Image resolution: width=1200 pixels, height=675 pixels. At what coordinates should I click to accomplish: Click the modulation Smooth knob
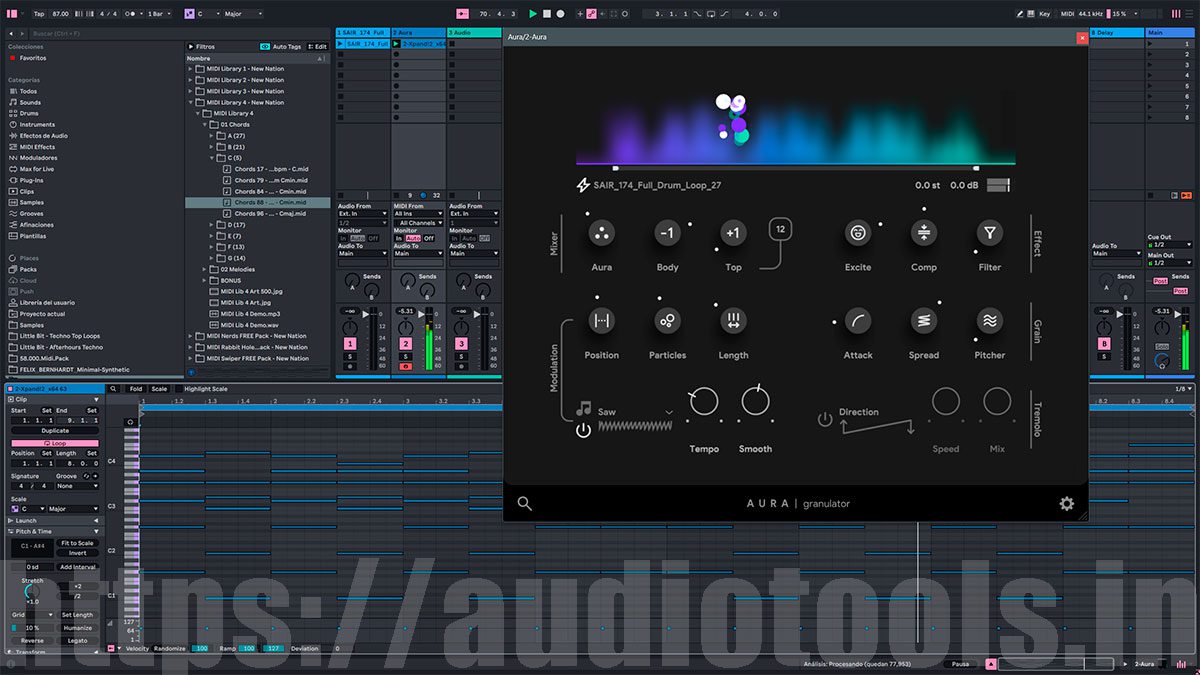(x=756, y=402)
